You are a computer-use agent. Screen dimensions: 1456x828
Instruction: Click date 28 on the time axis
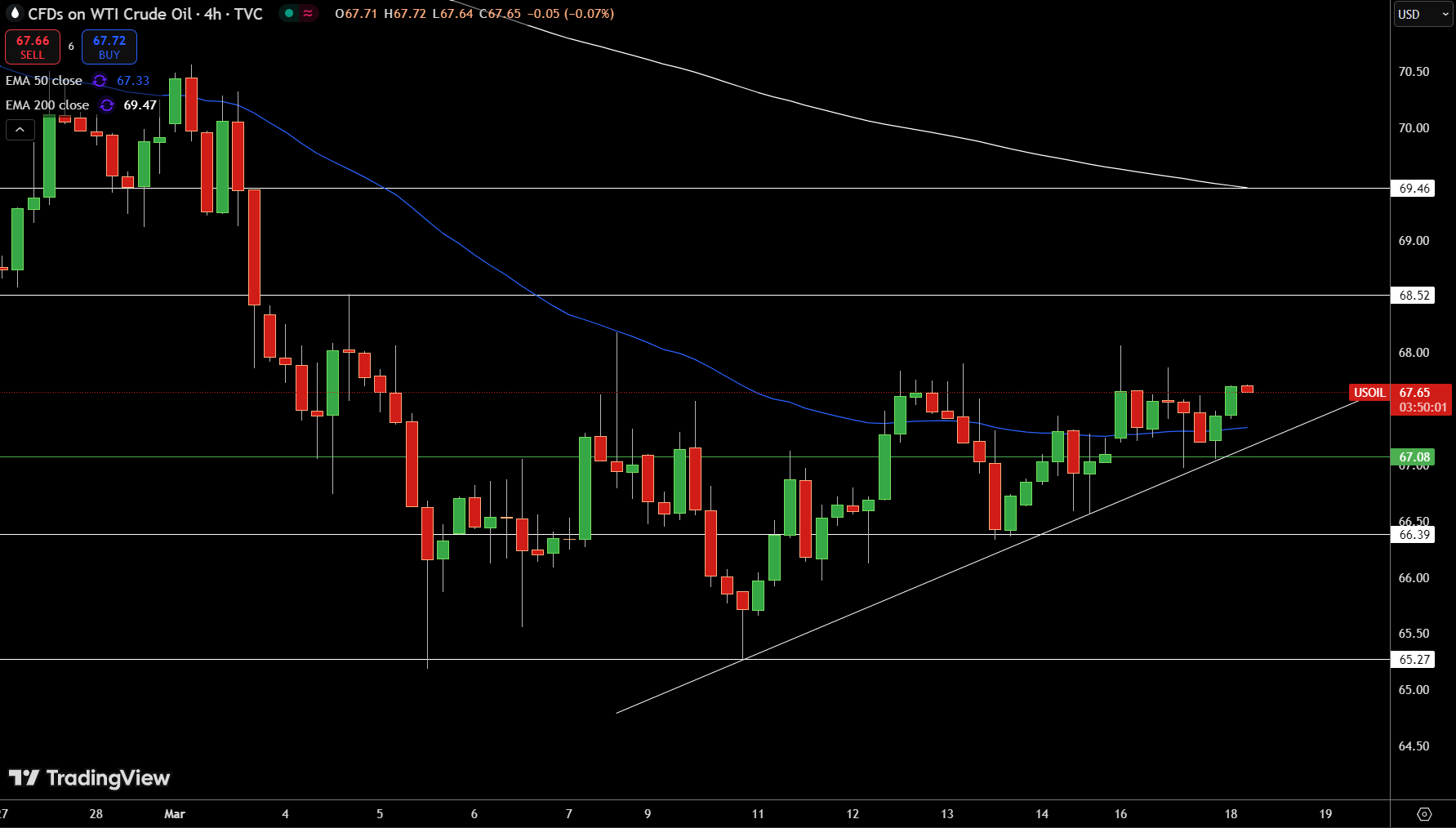[x=96, y=814]
